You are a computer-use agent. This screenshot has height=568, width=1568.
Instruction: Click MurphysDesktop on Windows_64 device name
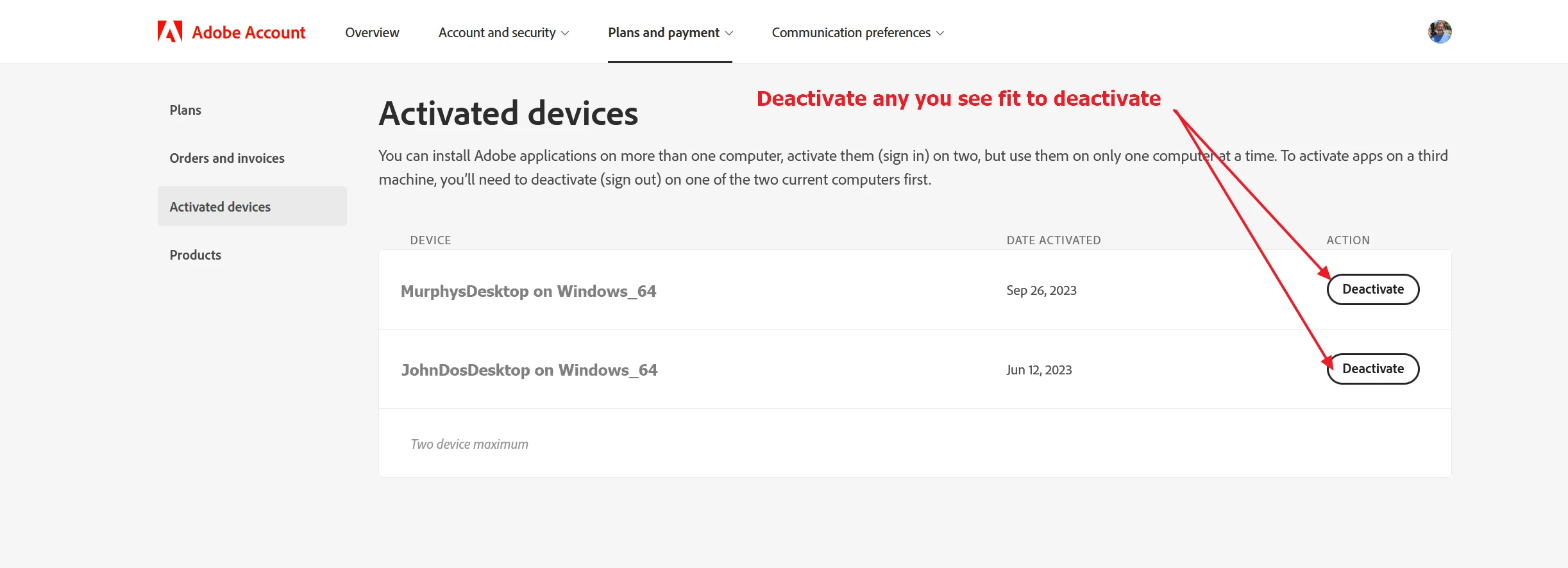tap(528, 291)
